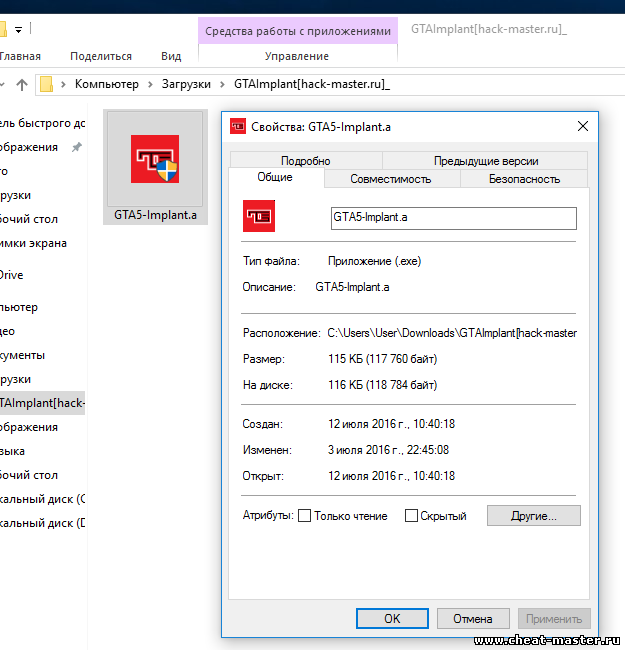The width and height of the screenshot is (625, 650).
Task: Toggle the Скрытый attribute checkbox
Action: pos(411,516)
